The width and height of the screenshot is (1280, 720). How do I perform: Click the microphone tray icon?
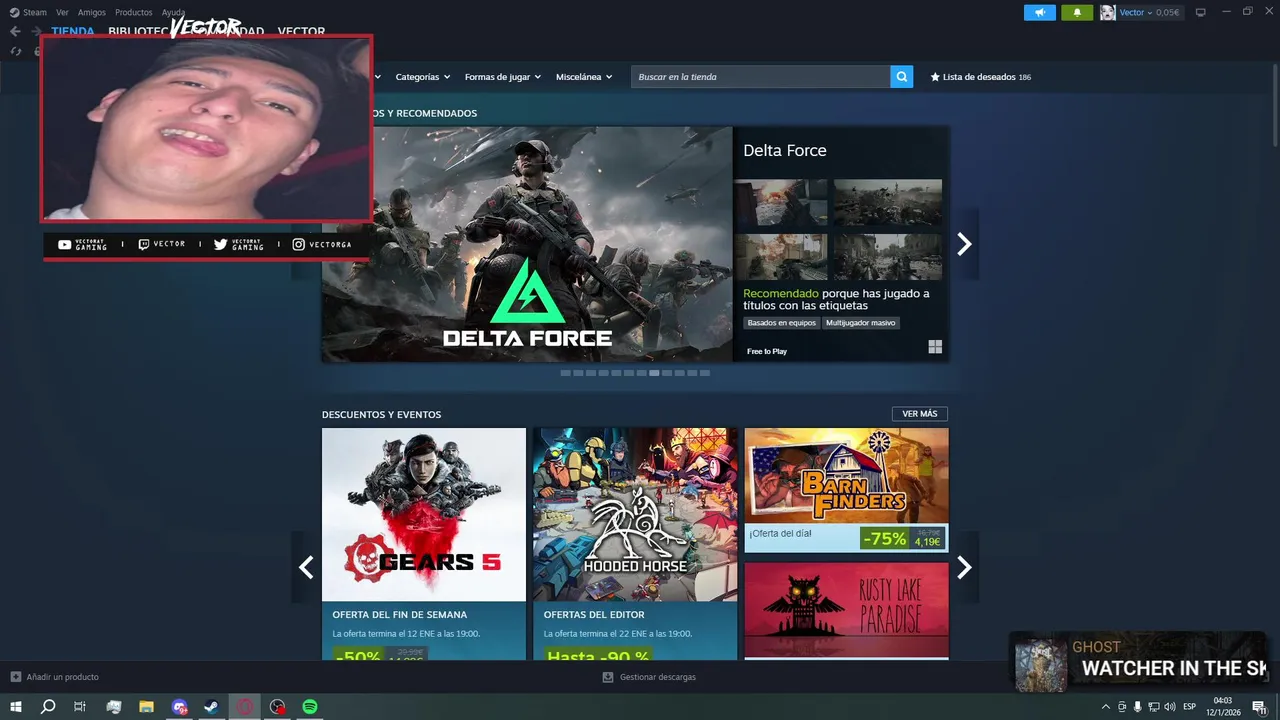[1137, 707]
